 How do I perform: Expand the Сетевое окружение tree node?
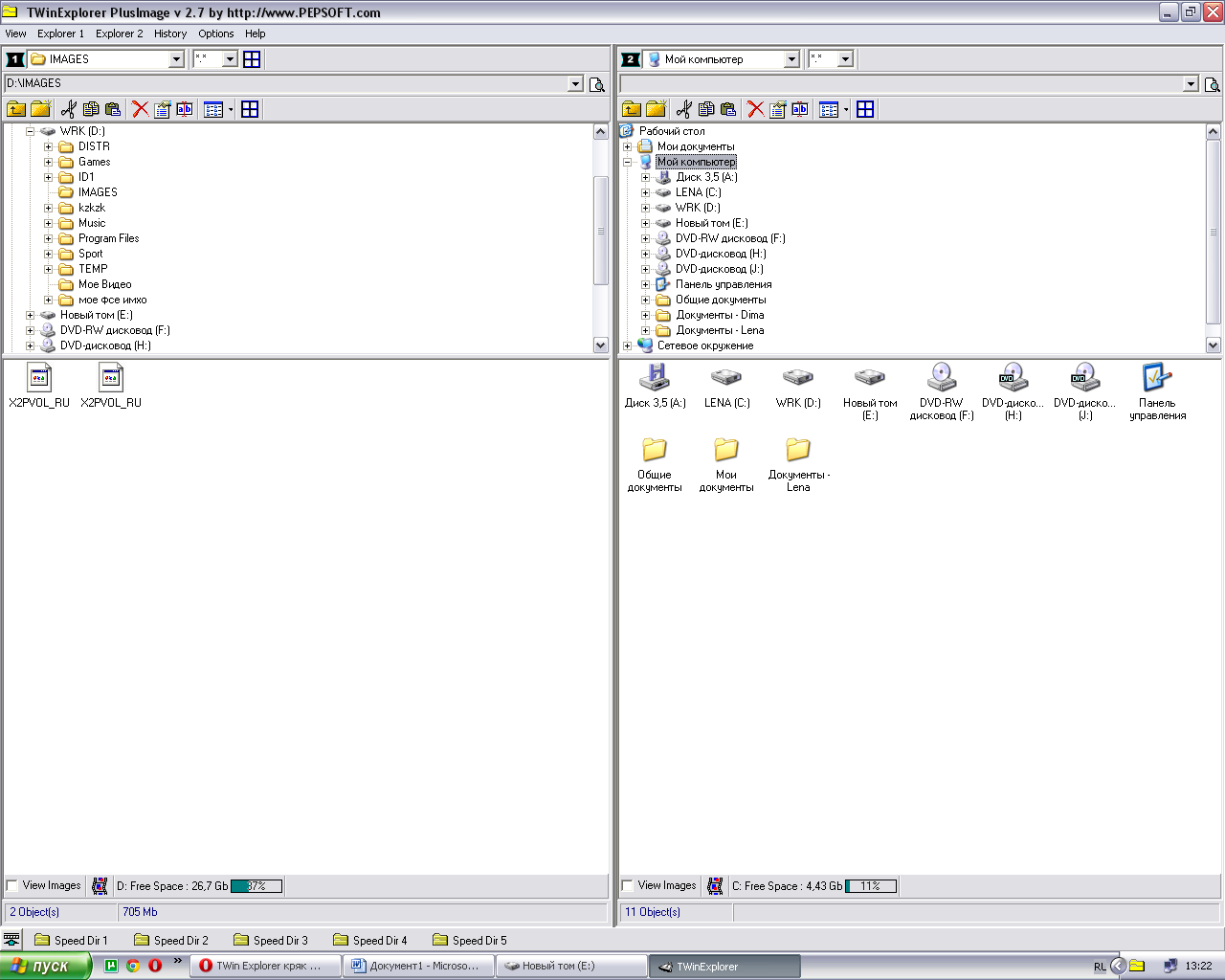(x=627, y=345)
